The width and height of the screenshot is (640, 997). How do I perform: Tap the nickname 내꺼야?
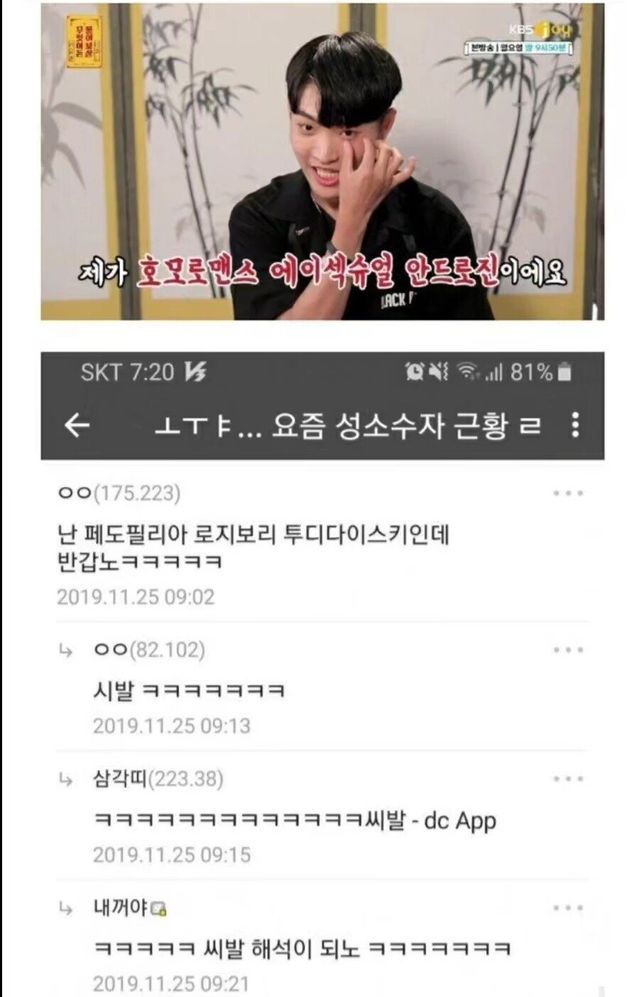pos(120,907)
